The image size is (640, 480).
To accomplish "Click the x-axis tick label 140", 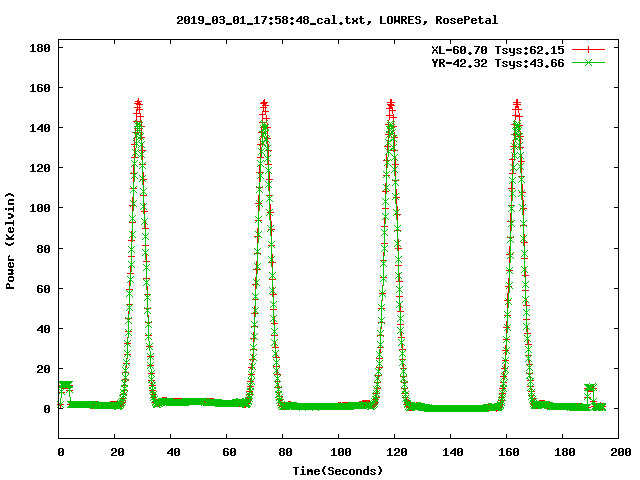I will point(453,452).
